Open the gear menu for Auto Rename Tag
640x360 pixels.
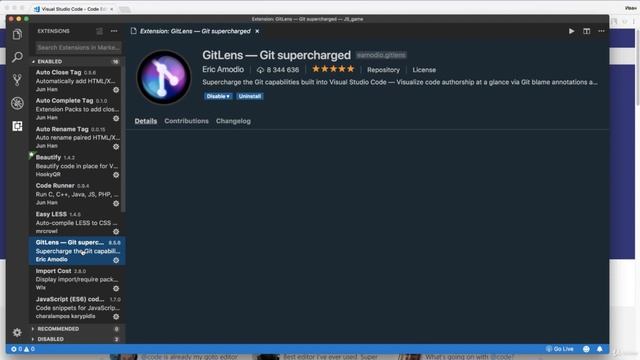pos(116,147)
